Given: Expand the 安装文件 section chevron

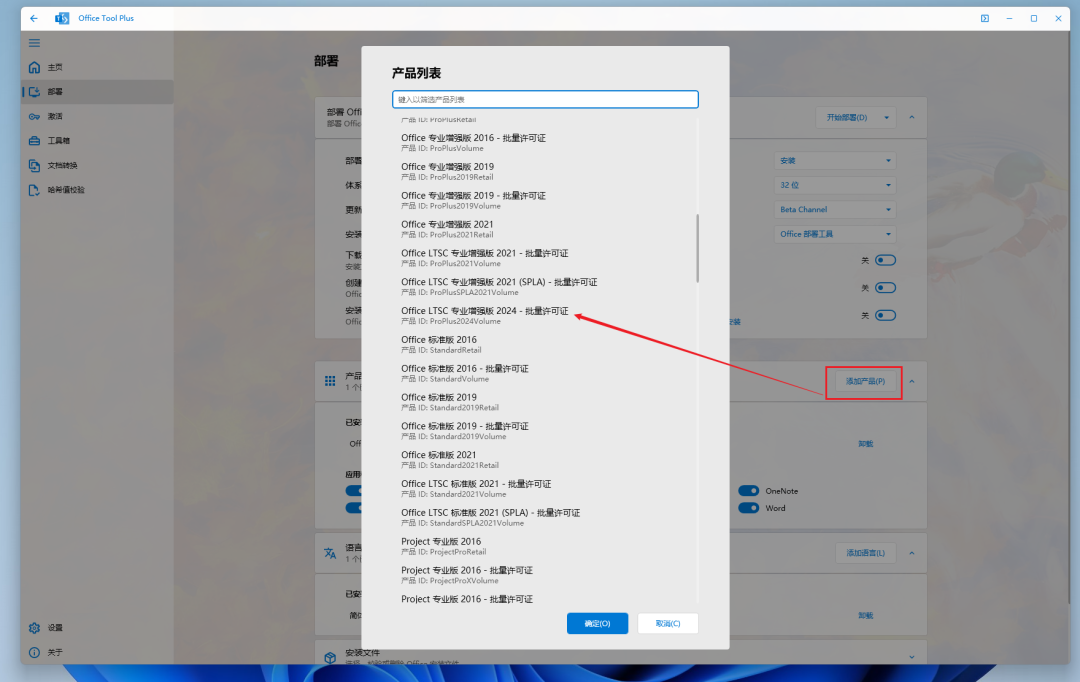Looking at the screenshot, I should click(912, 657).
